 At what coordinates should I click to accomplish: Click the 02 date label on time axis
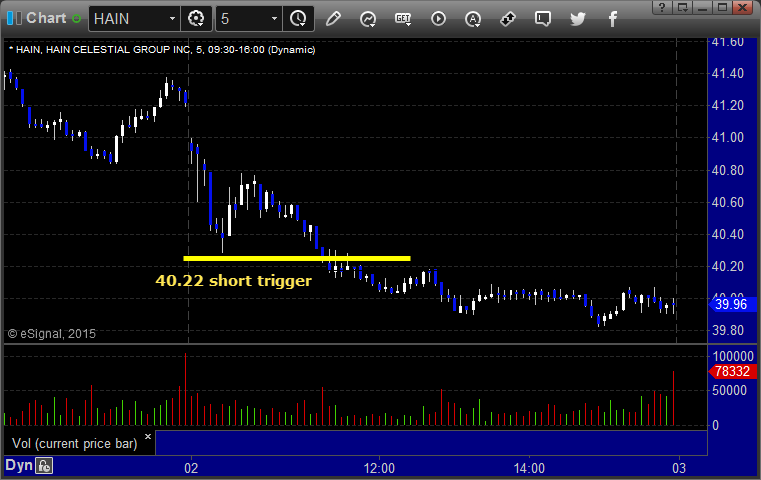pyautogui.click(x=191, y=468)
